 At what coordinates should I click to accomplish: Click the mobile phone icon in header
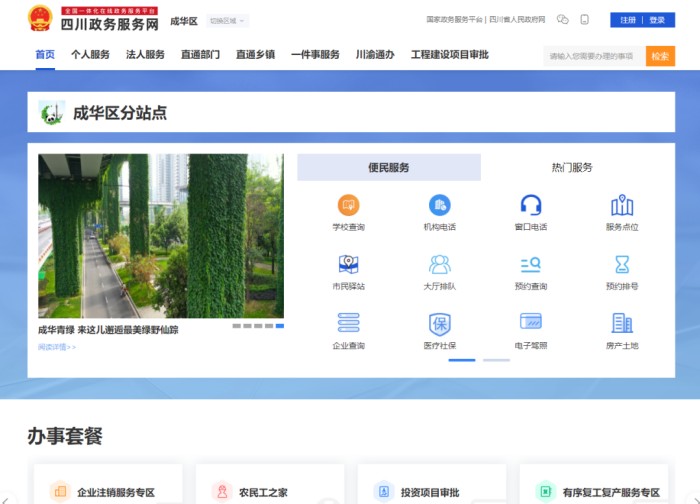[585, 20]
